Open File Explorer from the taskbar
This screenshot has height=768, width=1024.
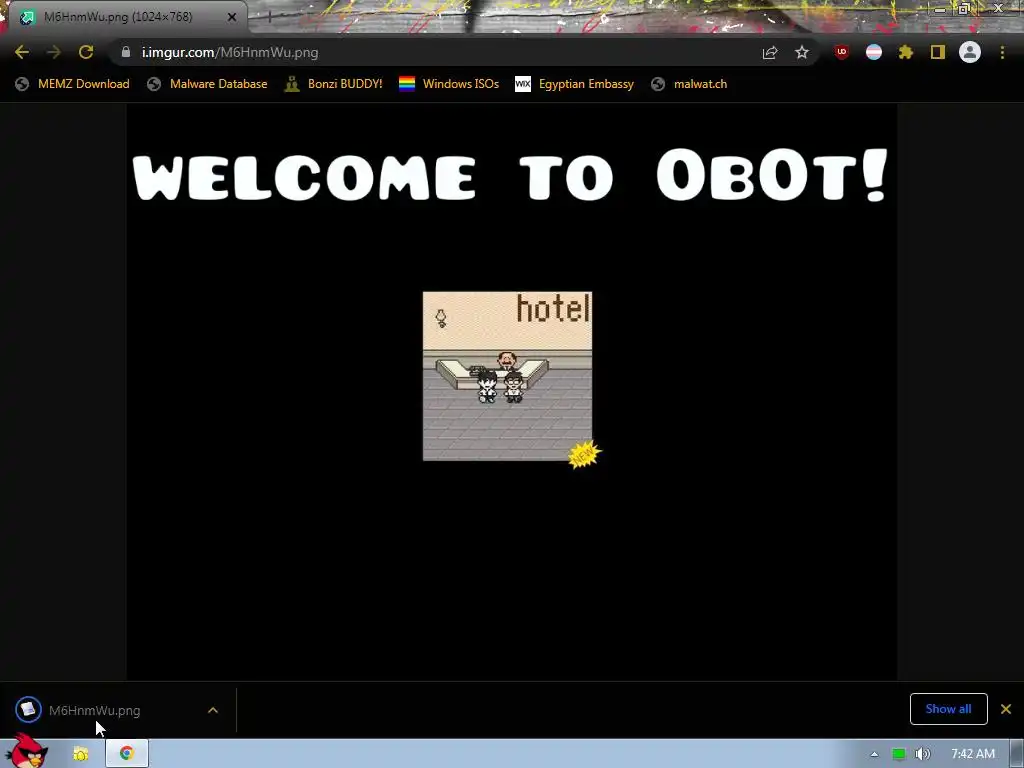tap(80, 754)
